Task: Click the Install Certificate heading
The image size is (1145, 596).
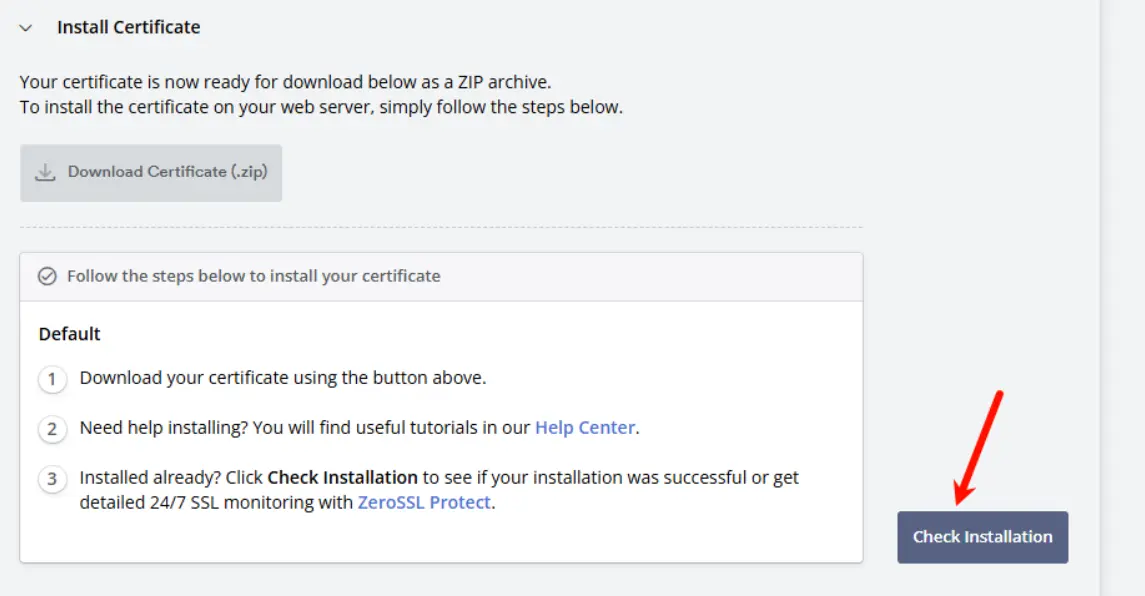Action: coord(129,27)
